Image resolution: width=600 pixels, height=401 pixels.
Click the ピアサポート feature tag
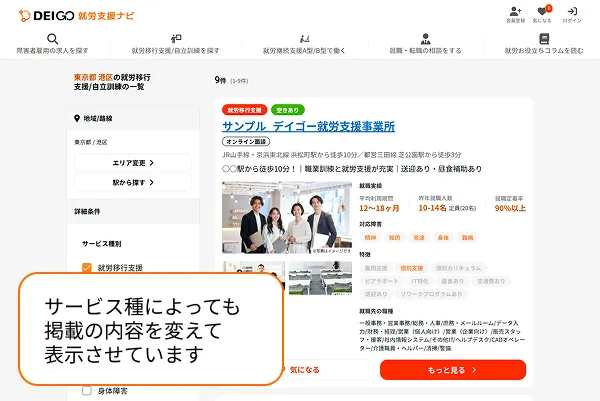click(382, 281)
